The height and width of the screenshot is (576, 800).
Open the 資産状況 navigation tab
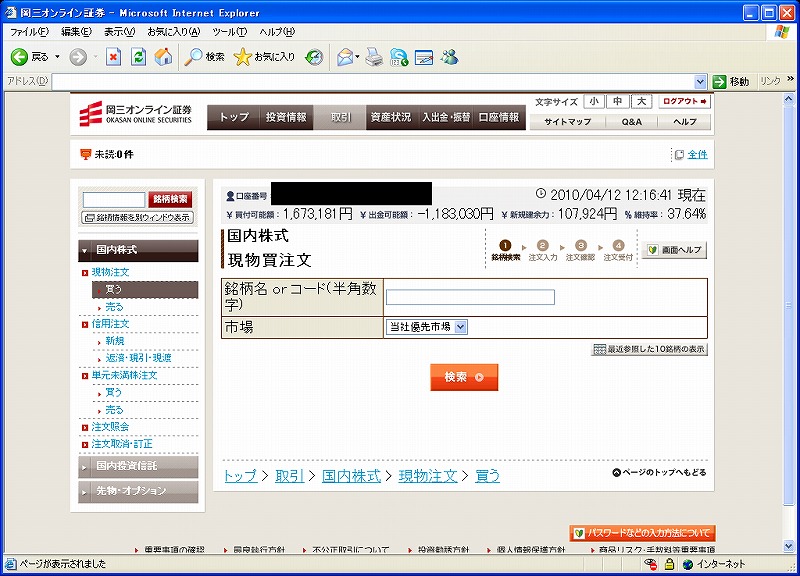[x=390, y=117]
